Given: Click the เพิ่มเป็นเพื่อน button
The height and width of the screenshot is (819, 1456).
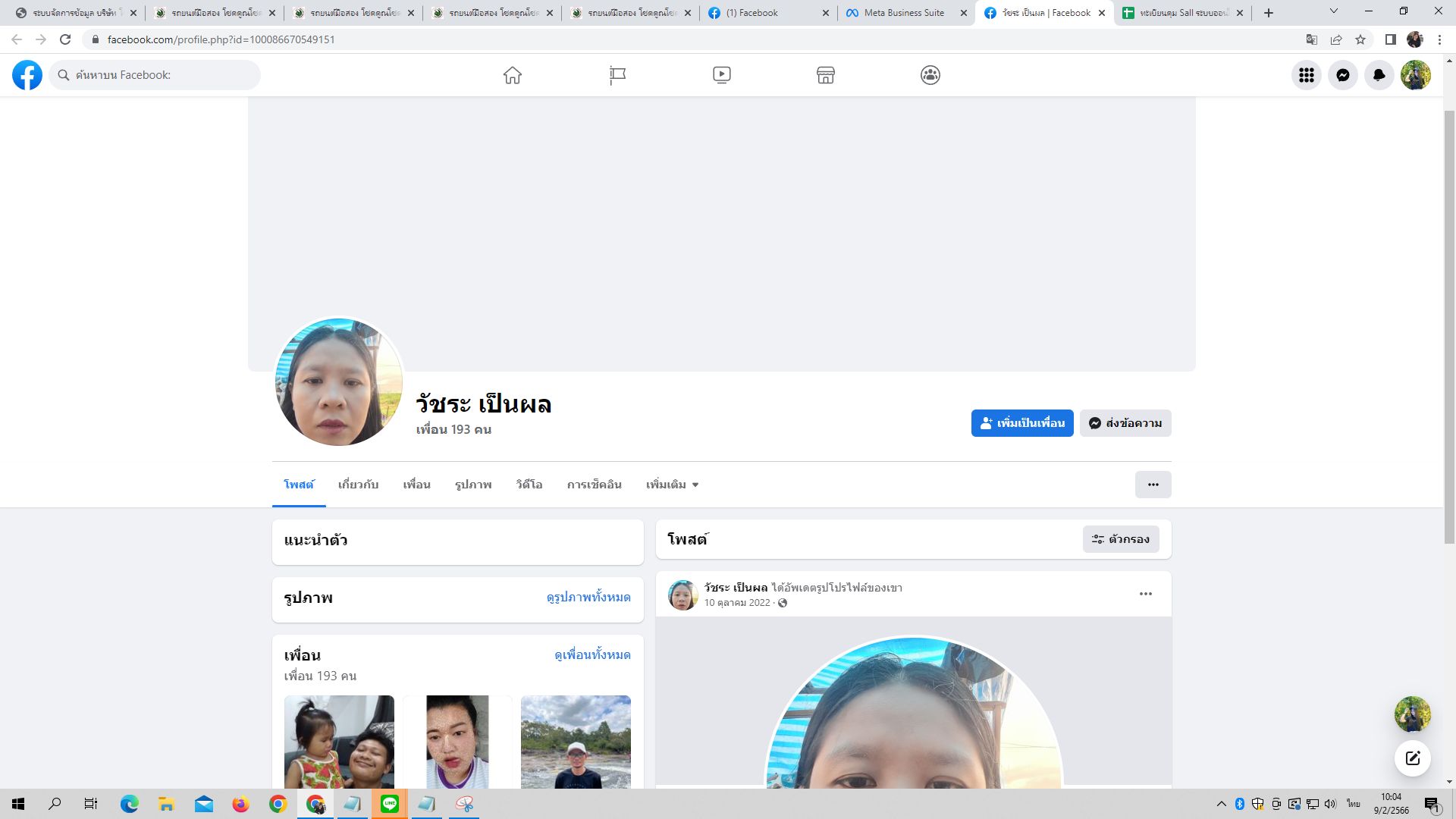Looking at the screenshot, I should [1021, 423].
